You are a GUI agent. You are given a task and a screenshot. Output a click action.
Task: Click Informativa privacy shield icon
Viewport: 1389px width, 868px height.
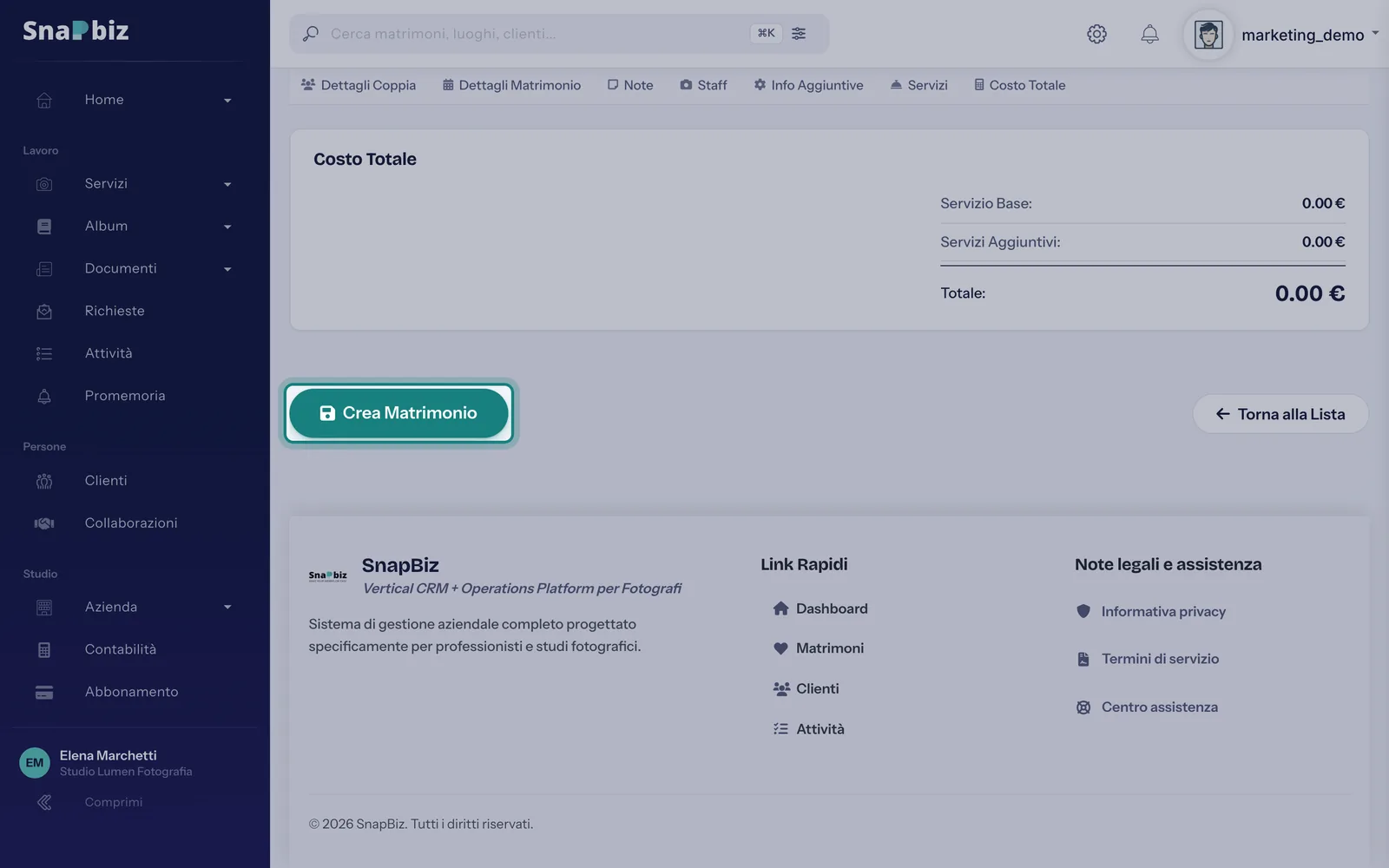tap(1083, 611)
